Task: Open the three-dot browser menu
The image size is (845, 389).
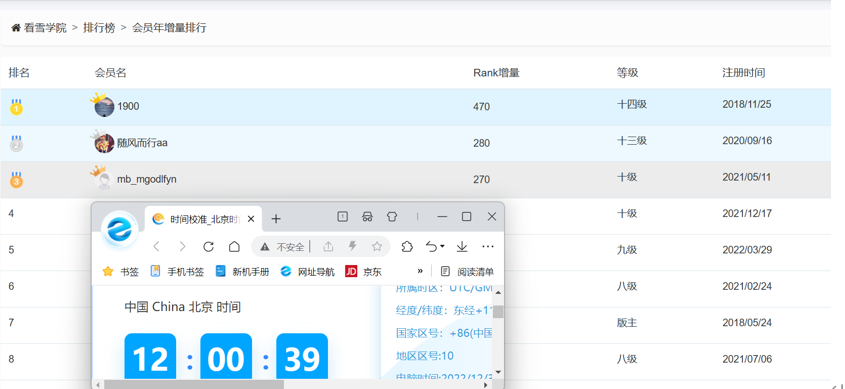Action: pyautogui.click(x=488, y=247)
